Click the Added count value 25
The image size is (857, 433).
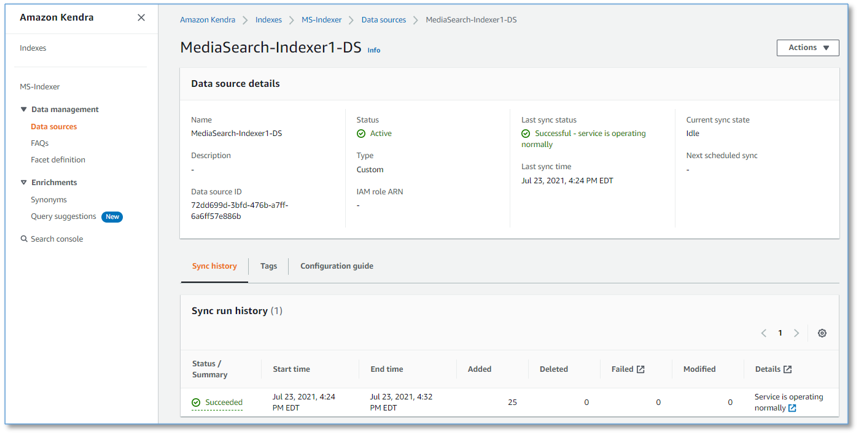pyautogui.click(x=512, y=402)
